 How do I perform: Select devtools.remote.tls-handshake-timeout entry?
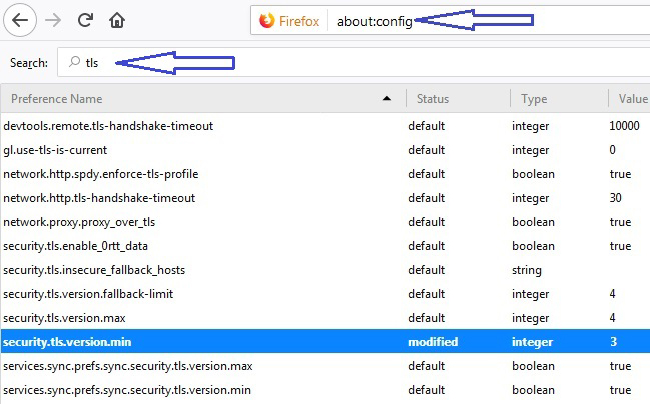(325, 126)
